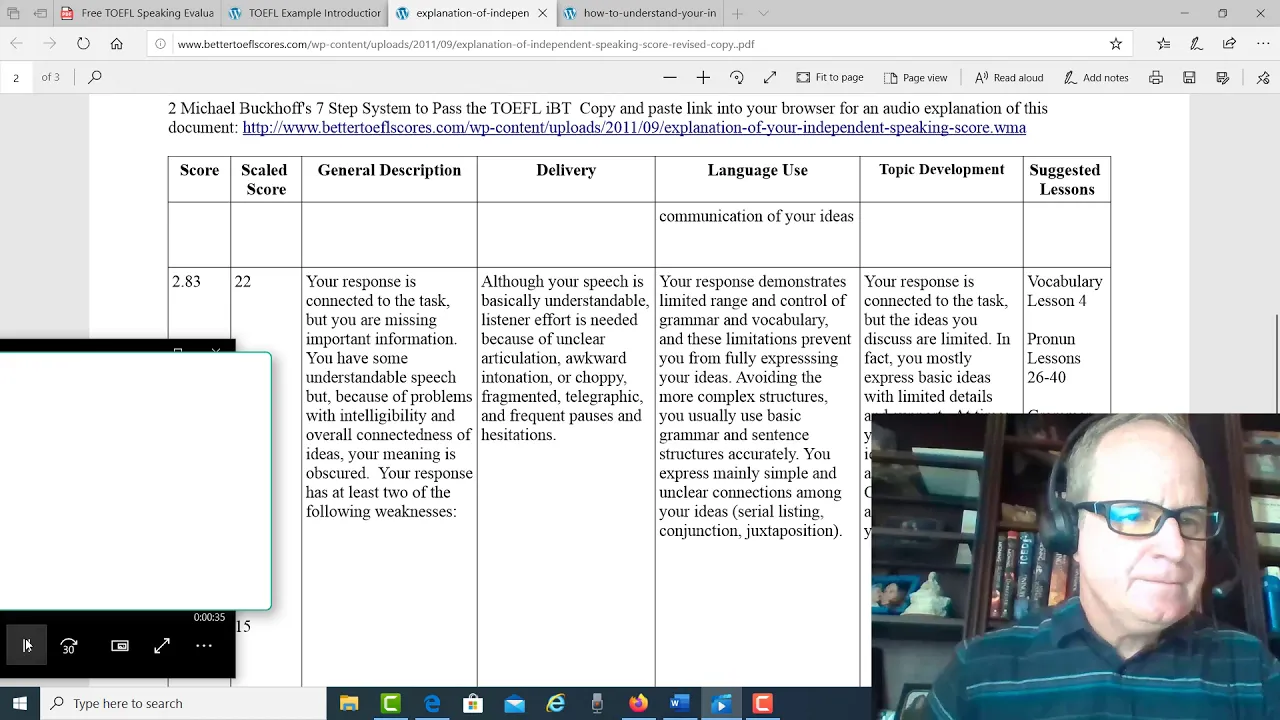Open Microsoft Word from taskbar

click(x=680, y=704)
